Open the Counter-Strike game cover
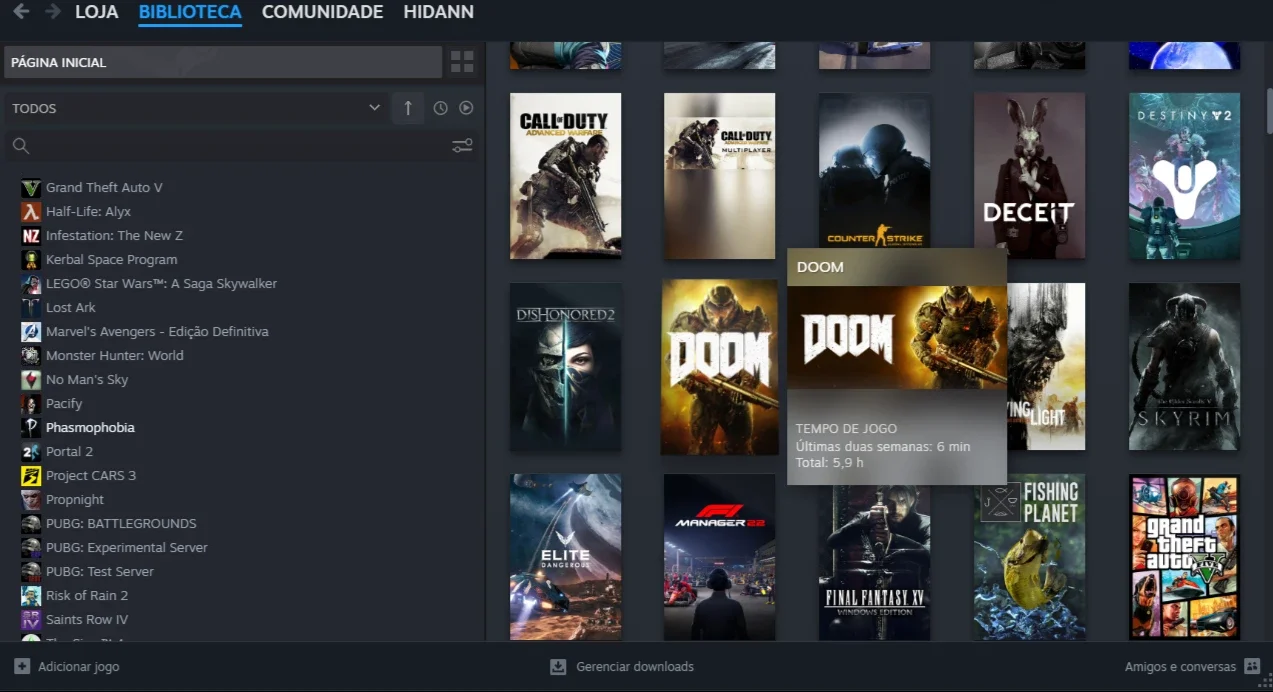1273x692 pixels. [874, 170]
